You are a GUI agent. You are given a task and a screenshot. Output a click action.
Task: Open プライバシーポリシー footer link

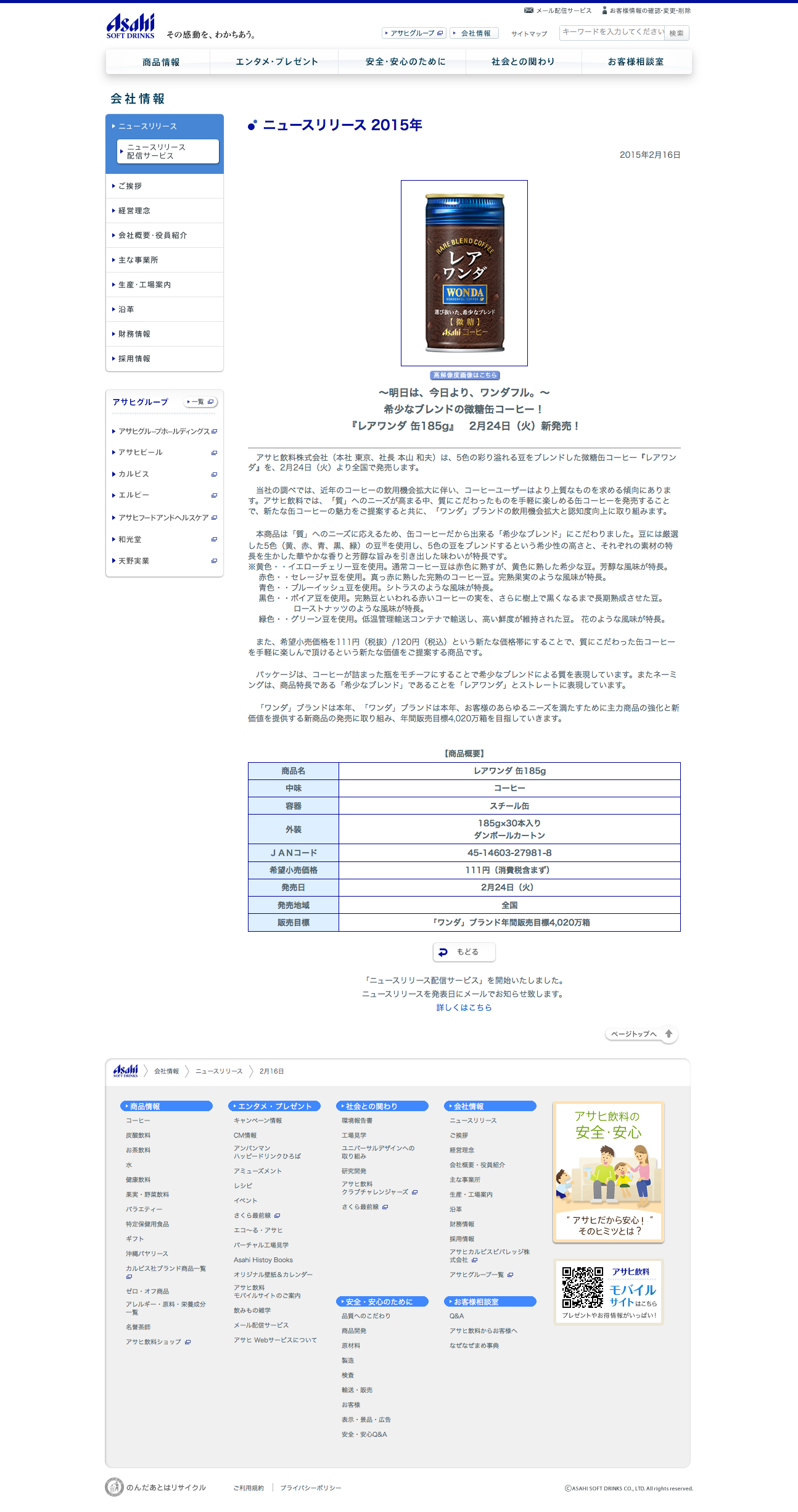[x=311, y=1488]
